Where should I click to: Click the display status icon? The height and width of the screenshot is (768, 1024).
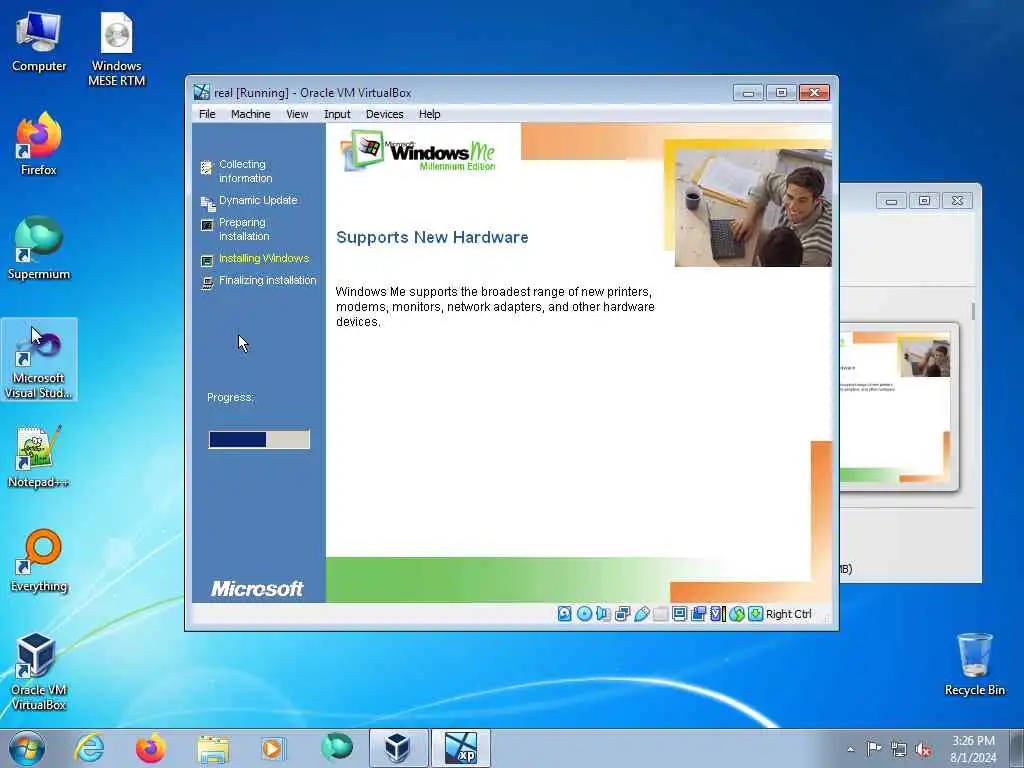[x=679, y=614]
